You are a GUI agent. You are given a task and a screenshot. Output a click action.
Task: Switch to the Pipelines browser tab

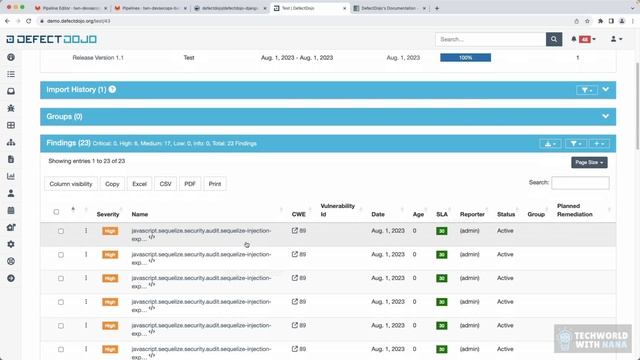151,8
